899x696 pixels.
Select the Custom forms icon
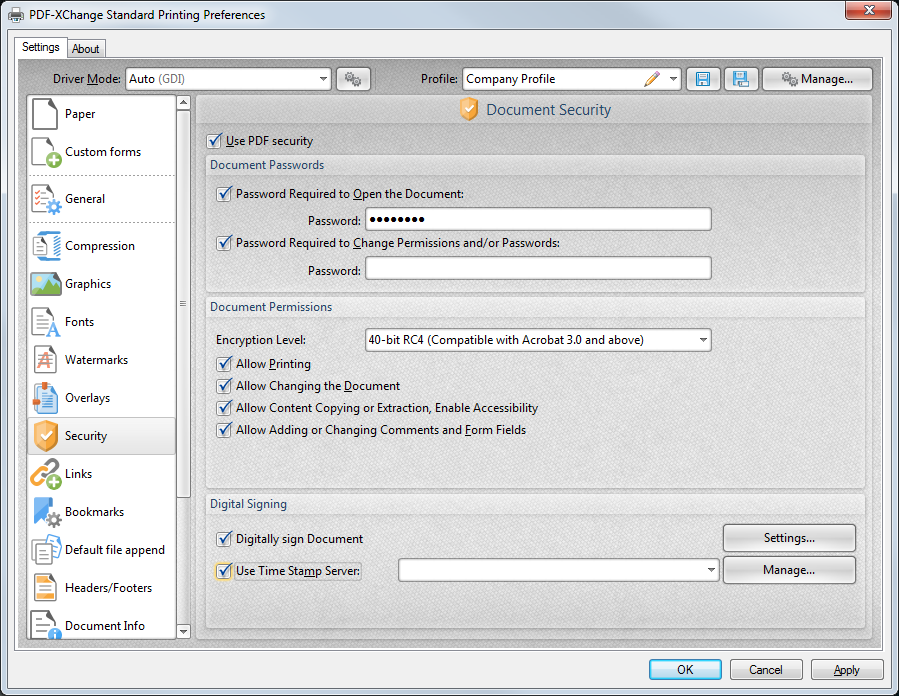click(46, 152)
